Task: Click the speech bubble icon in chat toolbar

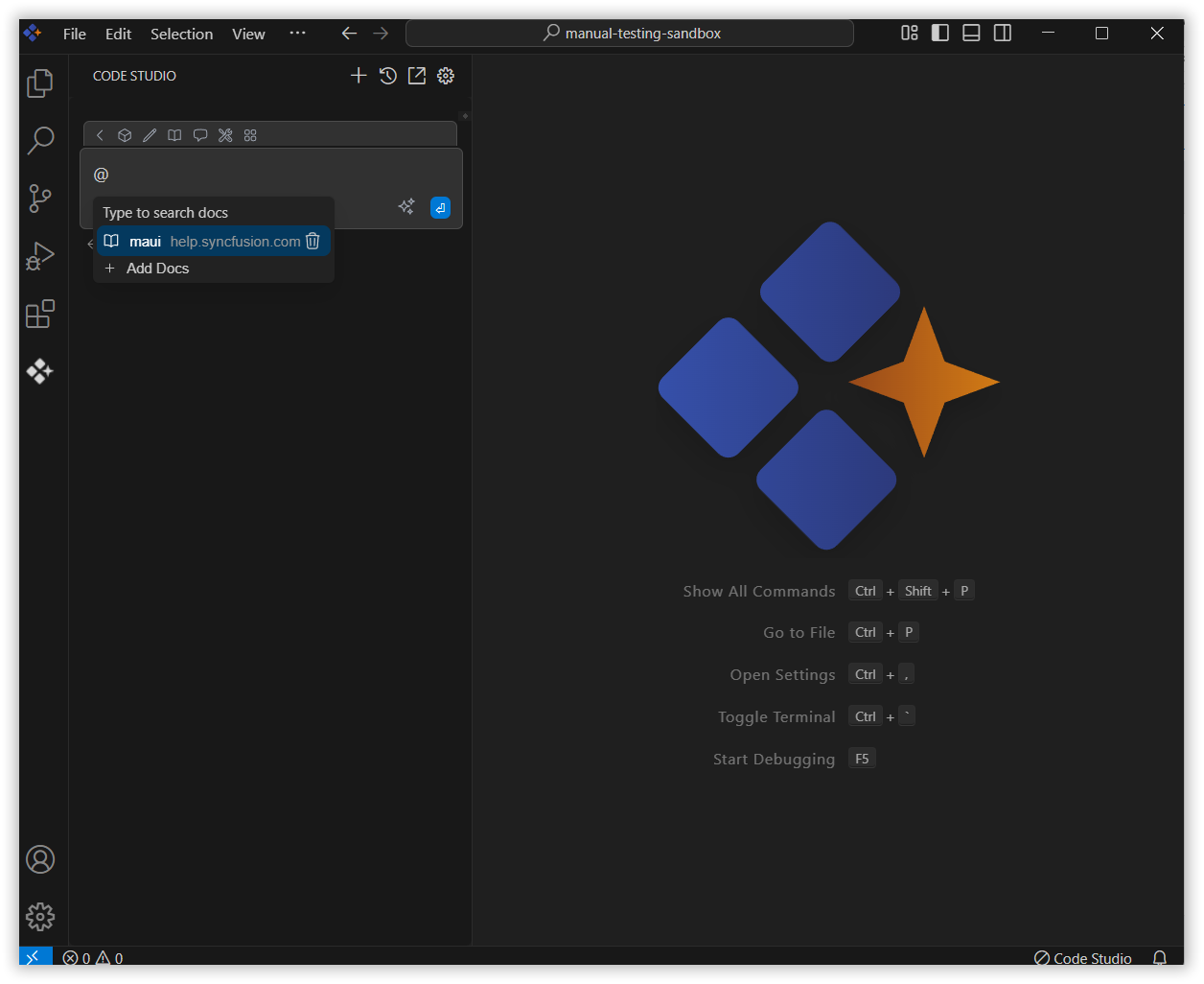Action: 200,135
